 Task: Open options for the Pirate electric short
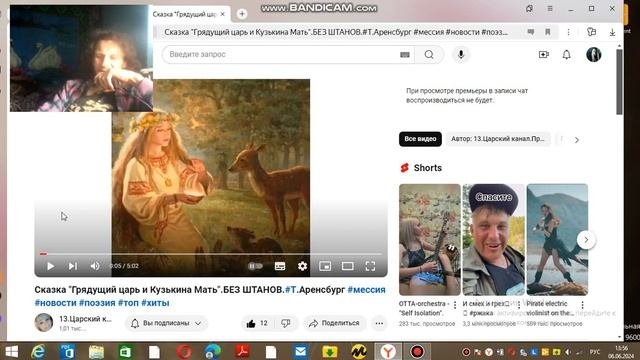(582, 305)
